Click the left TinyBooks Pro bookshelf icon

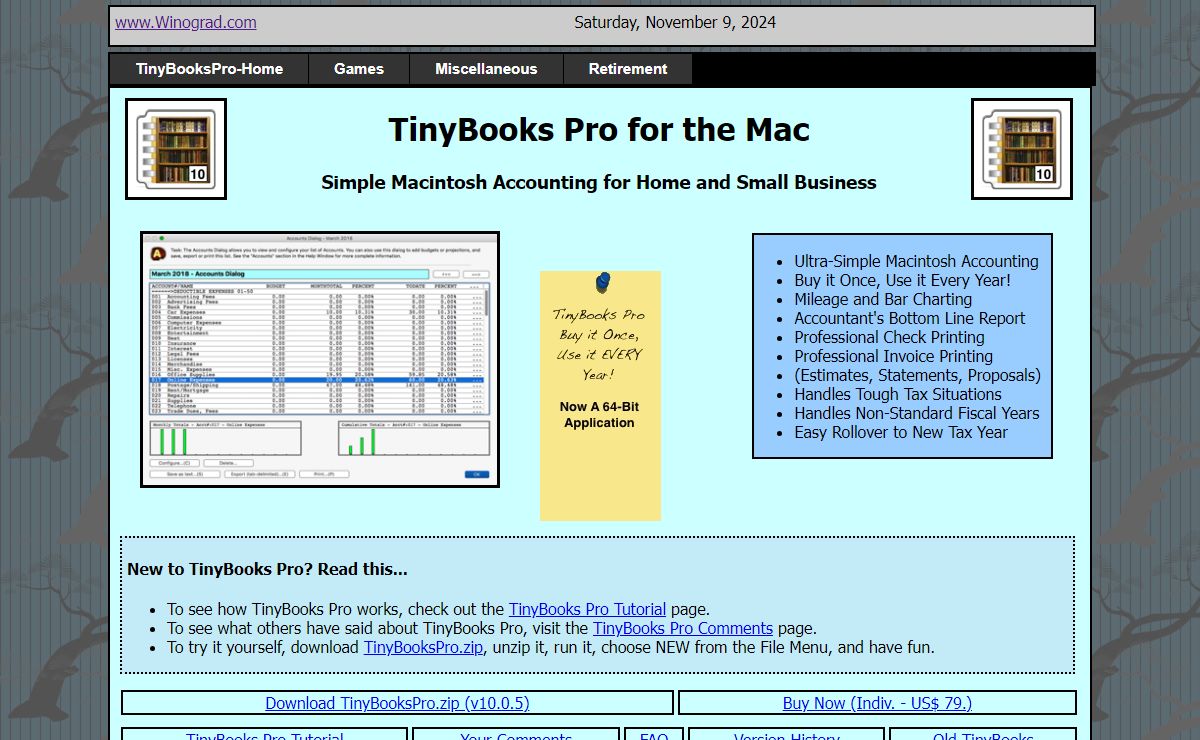tap(176, 149)
